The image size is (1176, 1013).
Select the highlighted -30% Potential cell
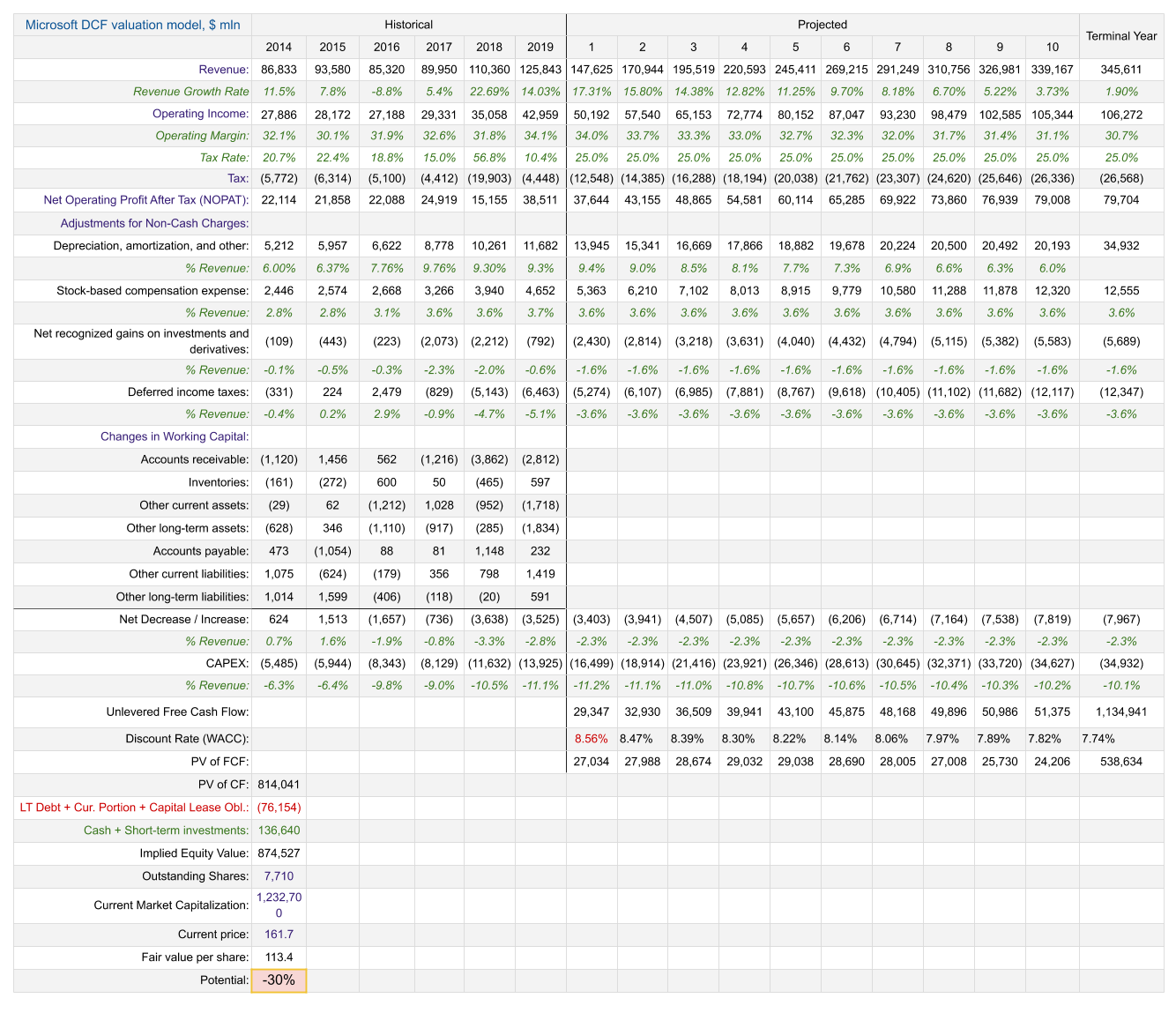[x=279, y=980]
